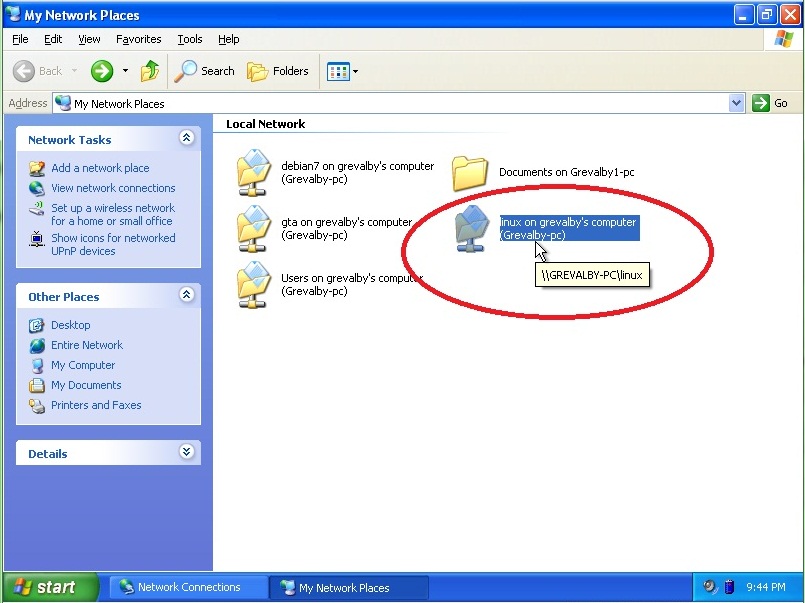Click the title bar network icon
805x603 pixels.
[x=12, y=13]
